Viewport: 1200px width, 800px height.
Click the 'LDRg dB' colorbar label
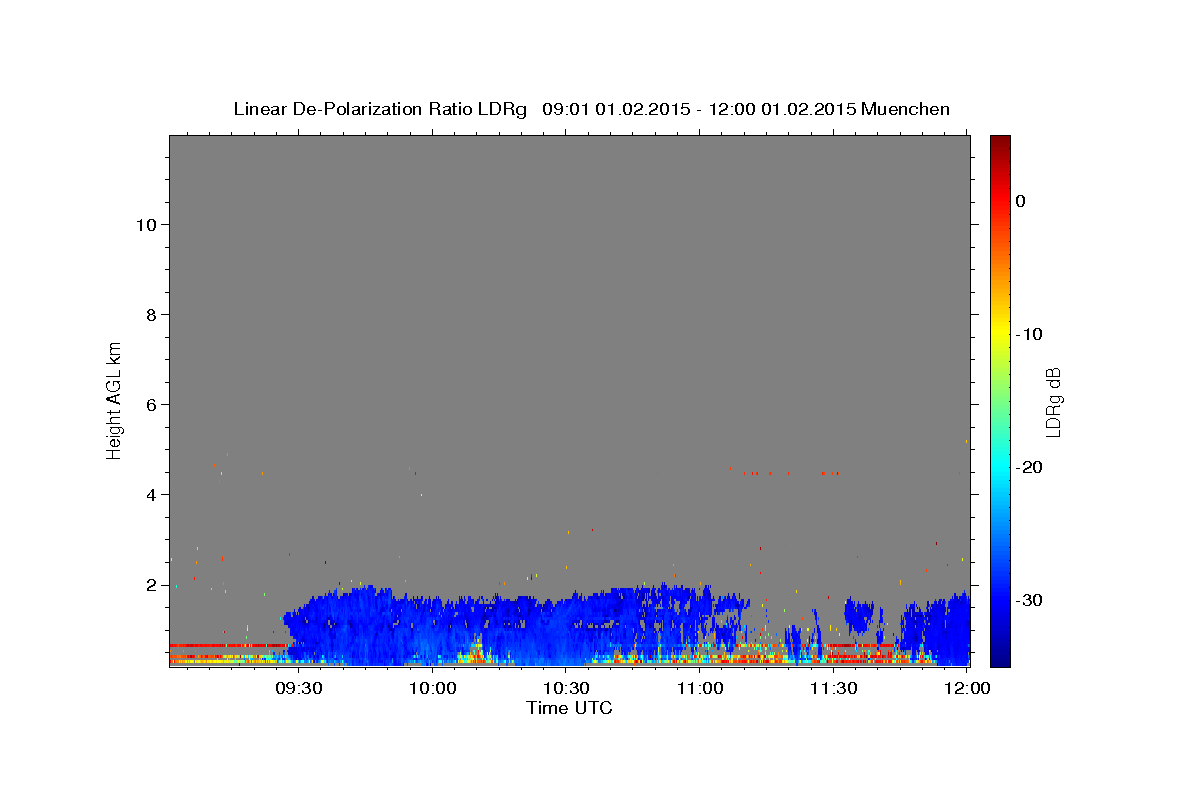(x=1052, y=401)
